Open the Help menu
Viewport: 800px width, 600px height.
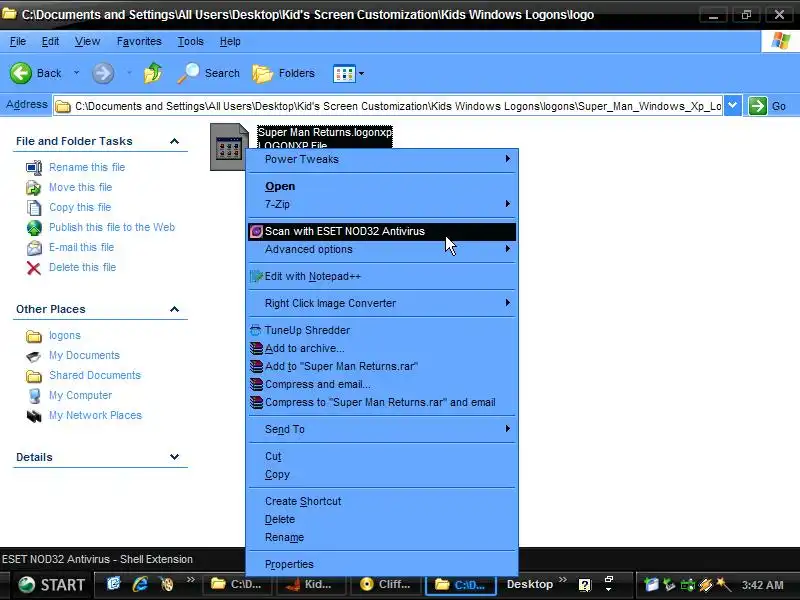click(x=230, y=41)
